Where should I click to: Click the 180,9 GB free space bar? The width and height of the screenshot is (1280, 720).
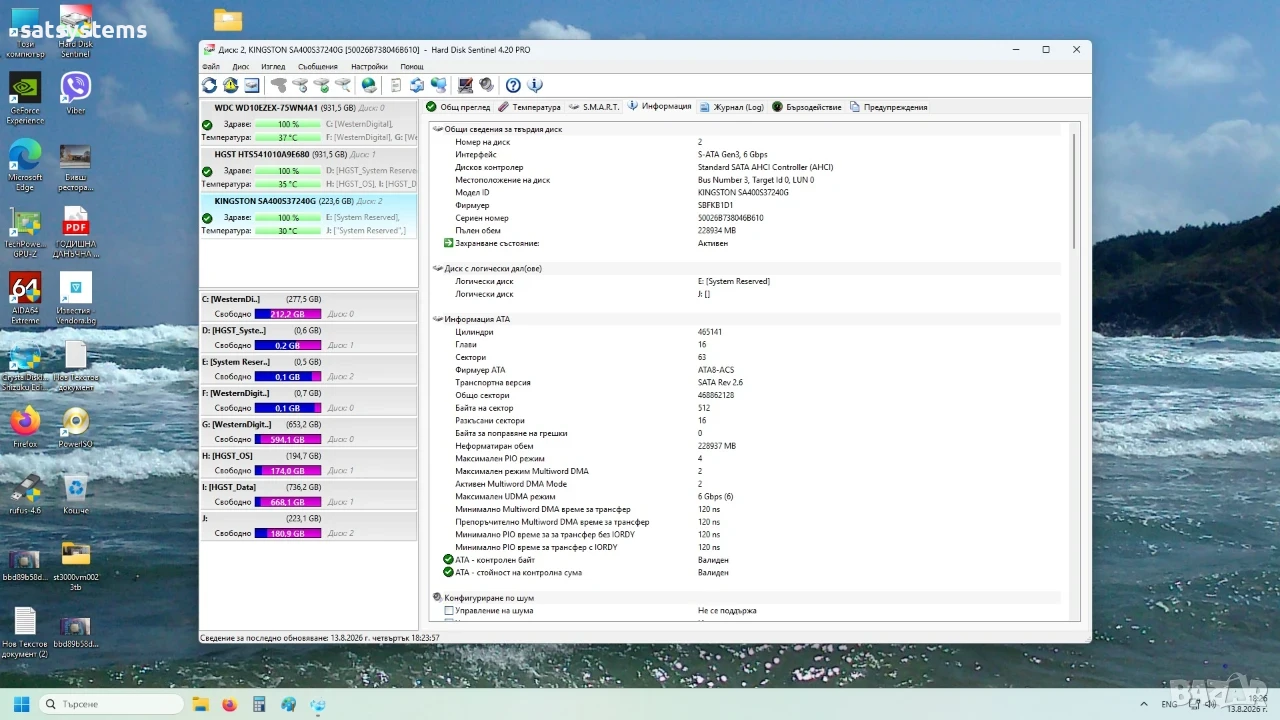pyautogui.click(x=288, y=533)
